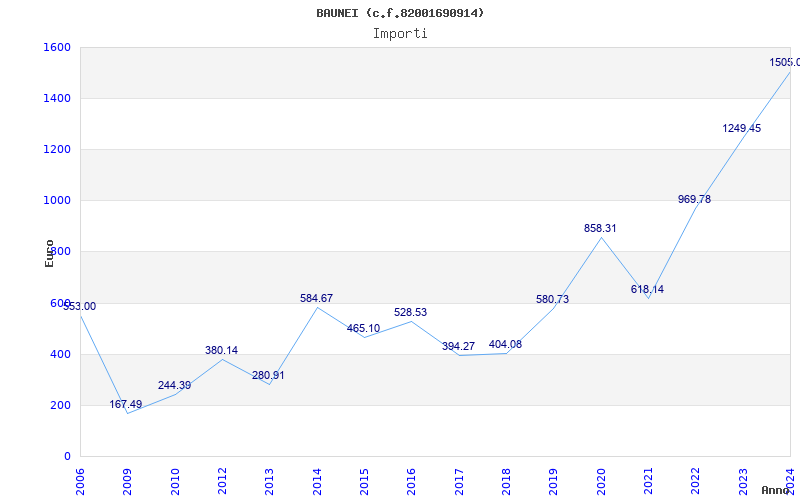Image resolution: width=800 pixels, height=500 pixels.
Task: Select data label 404.08 for 2018
Action: tap(505, 344)
